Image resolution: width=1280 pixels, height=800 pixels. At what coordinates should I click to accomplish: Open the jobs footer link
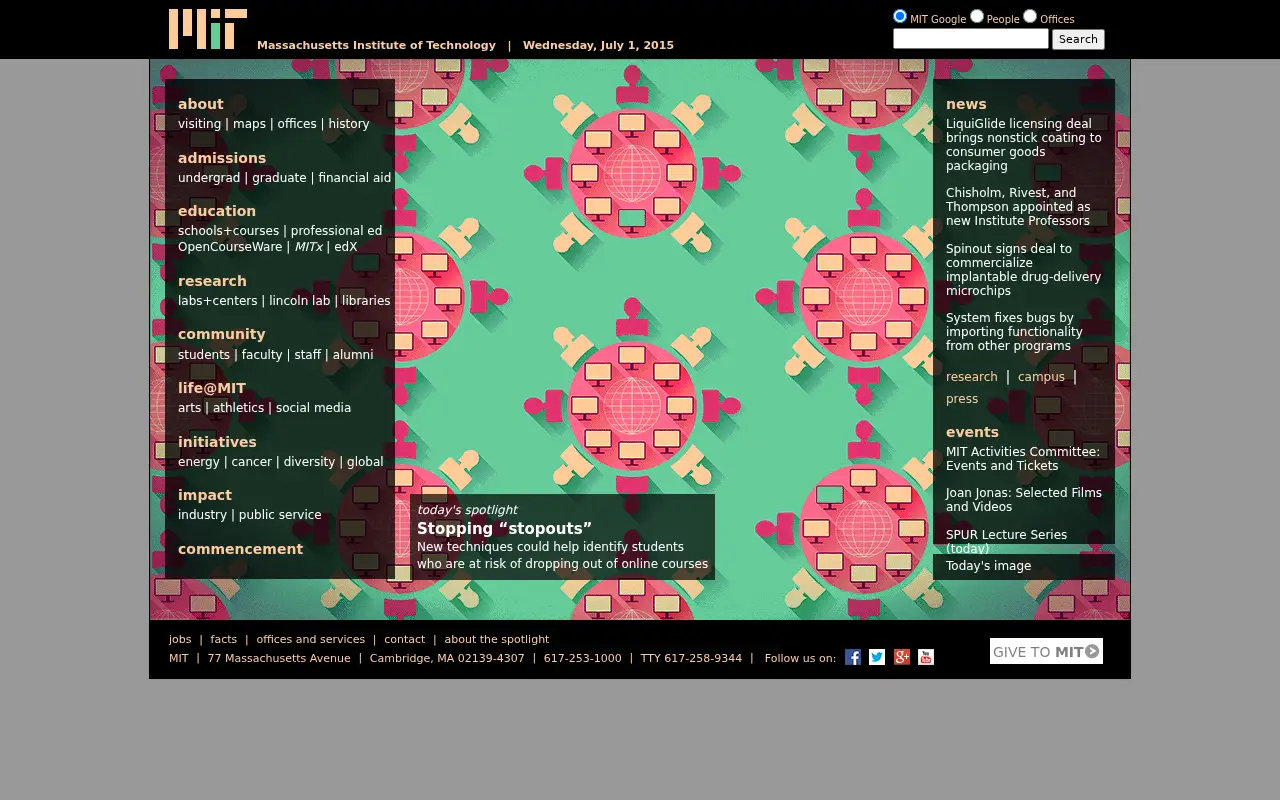pos(180,640)
